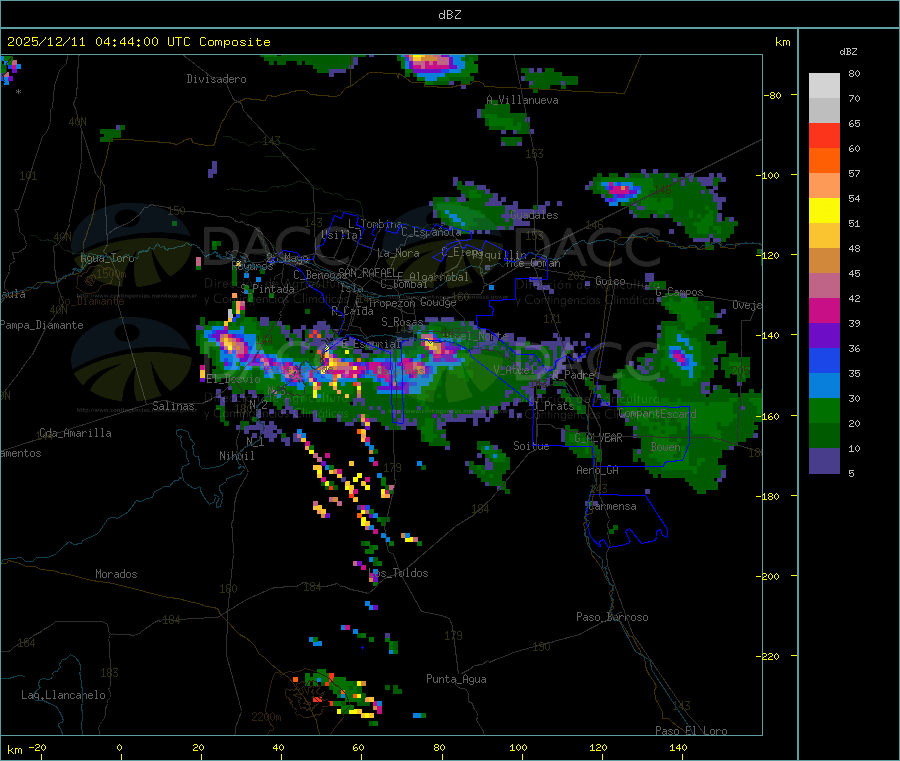
Task: Select the red 65 dBZ legend swatch
Action: 824,135
